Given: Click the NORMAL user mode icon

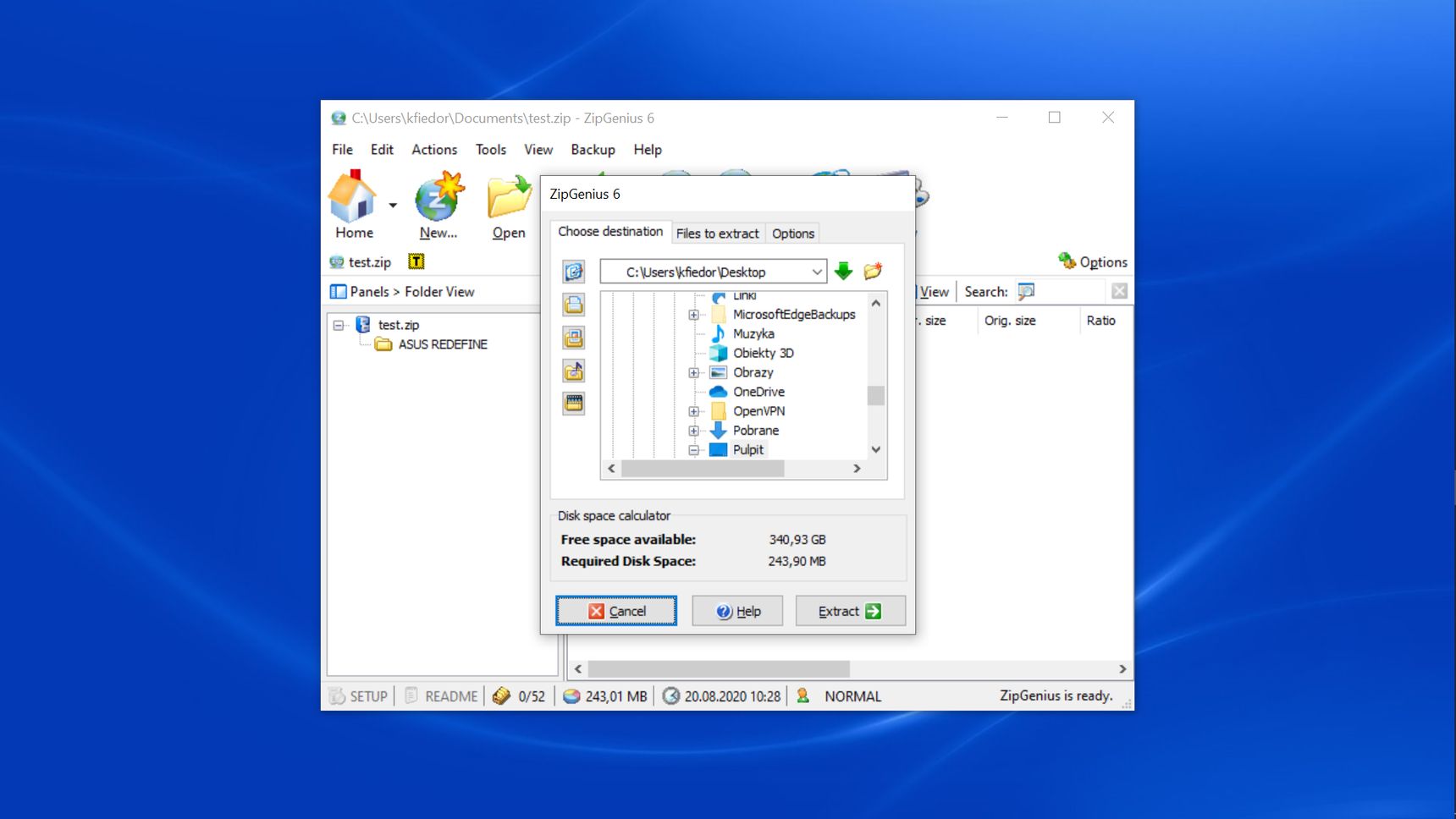Looking at the screenshot, I should 803,695.
